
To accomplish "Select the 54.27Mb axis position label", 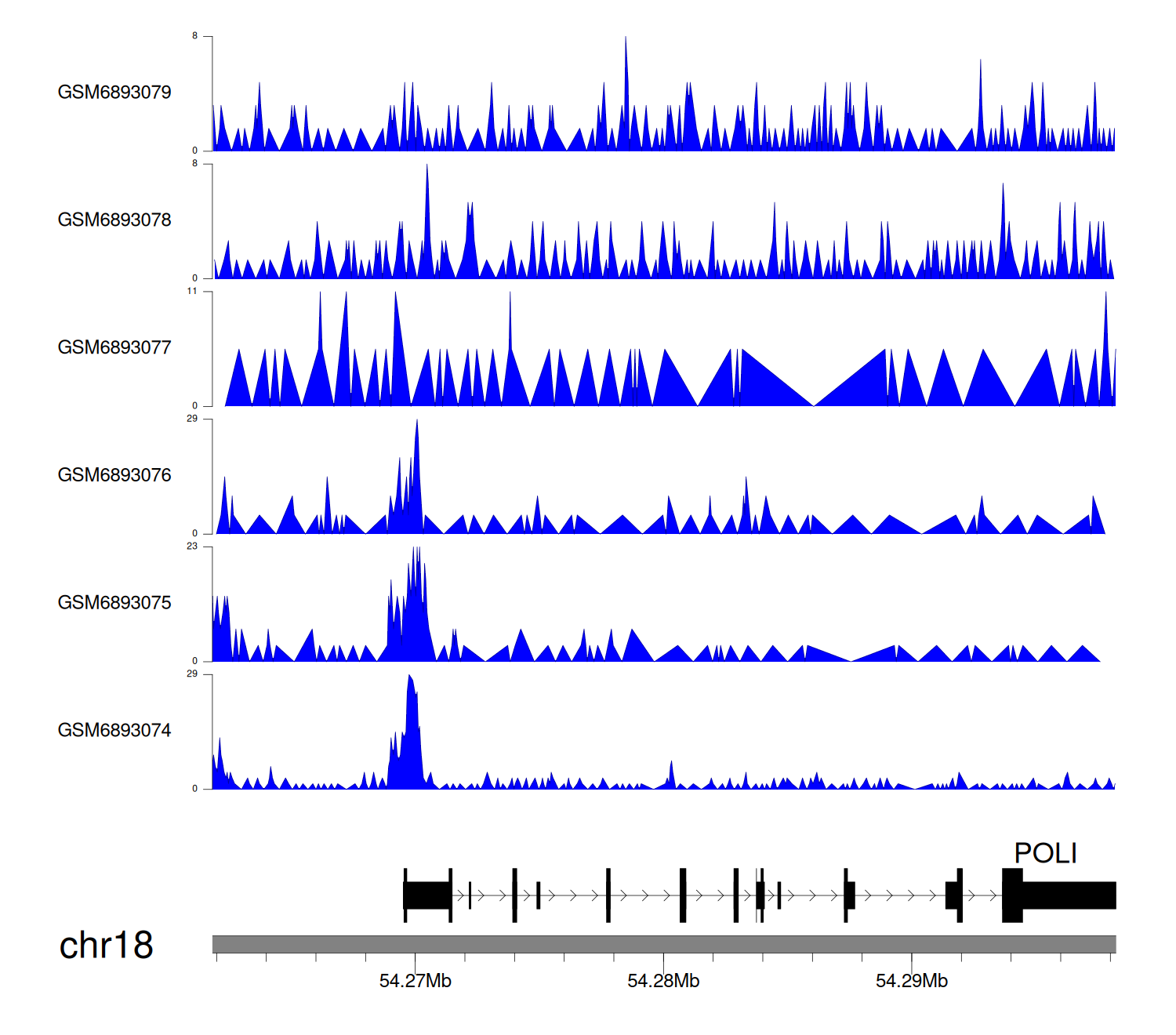I will coord(415,981).
